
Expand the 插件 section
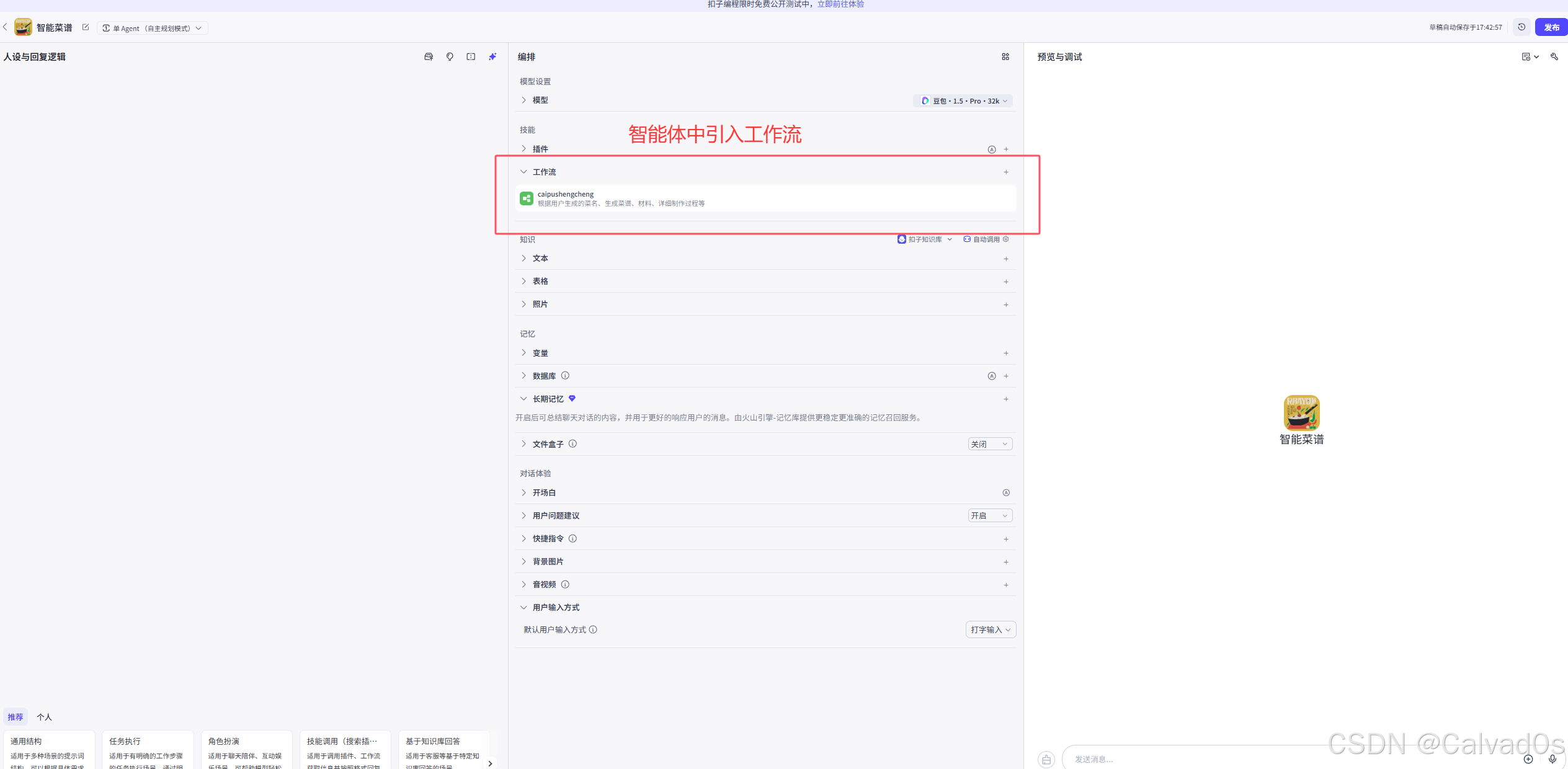point(524,149)
